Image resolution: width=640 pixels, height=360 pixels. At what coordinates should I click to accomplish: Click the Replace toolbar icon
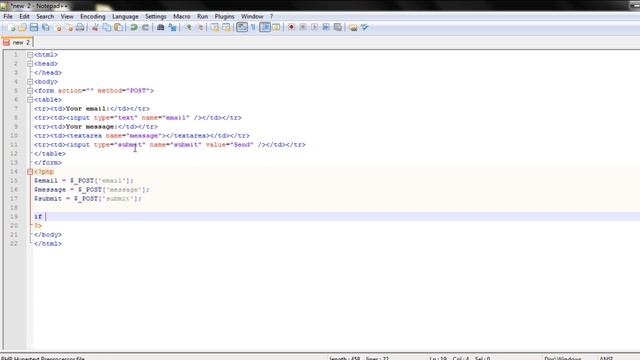coord(172,27)
